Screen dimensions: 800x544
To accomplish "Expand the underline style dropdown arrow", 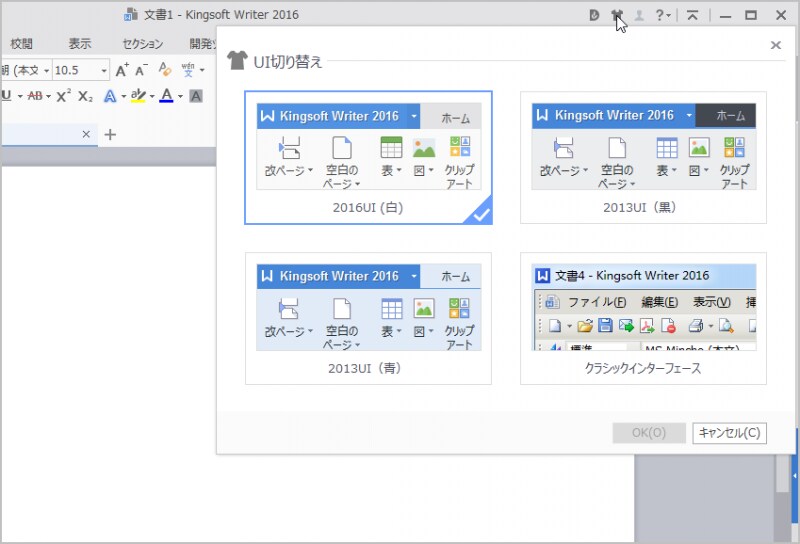I will click(20, 96).
